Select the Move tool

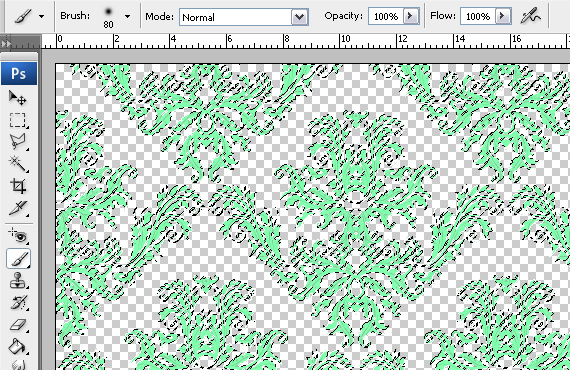tap(17, 98)
